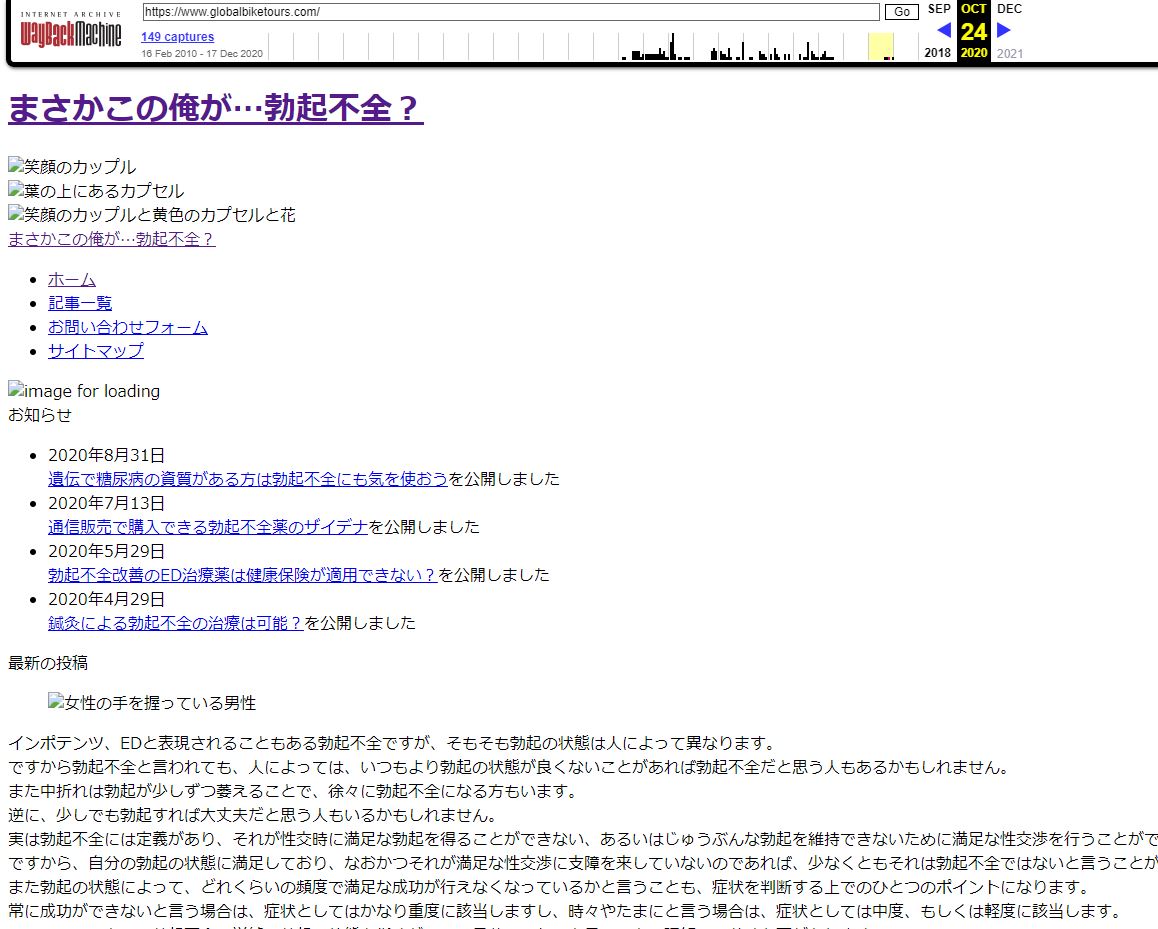This screenshot has width=1158, height=929.
Task: Click the 女性の手を握っている男性 image thumbnail
Action: coord(152,703)
